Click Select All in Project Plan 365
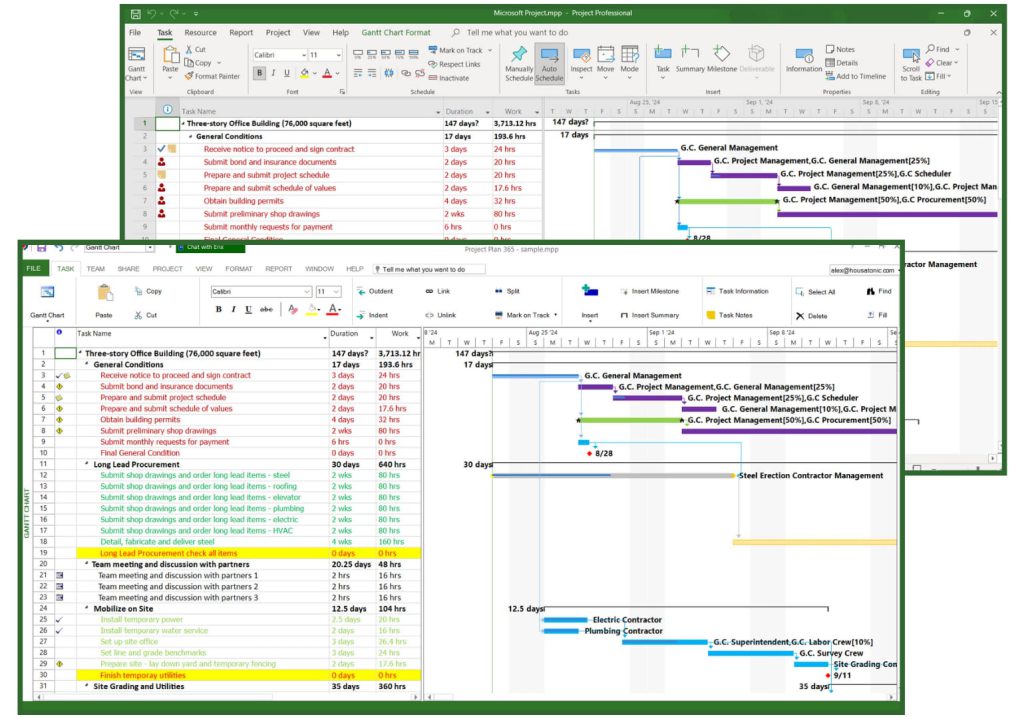Image resolution: width=1024 pixels, height=719 pixels. pos(815,292)
